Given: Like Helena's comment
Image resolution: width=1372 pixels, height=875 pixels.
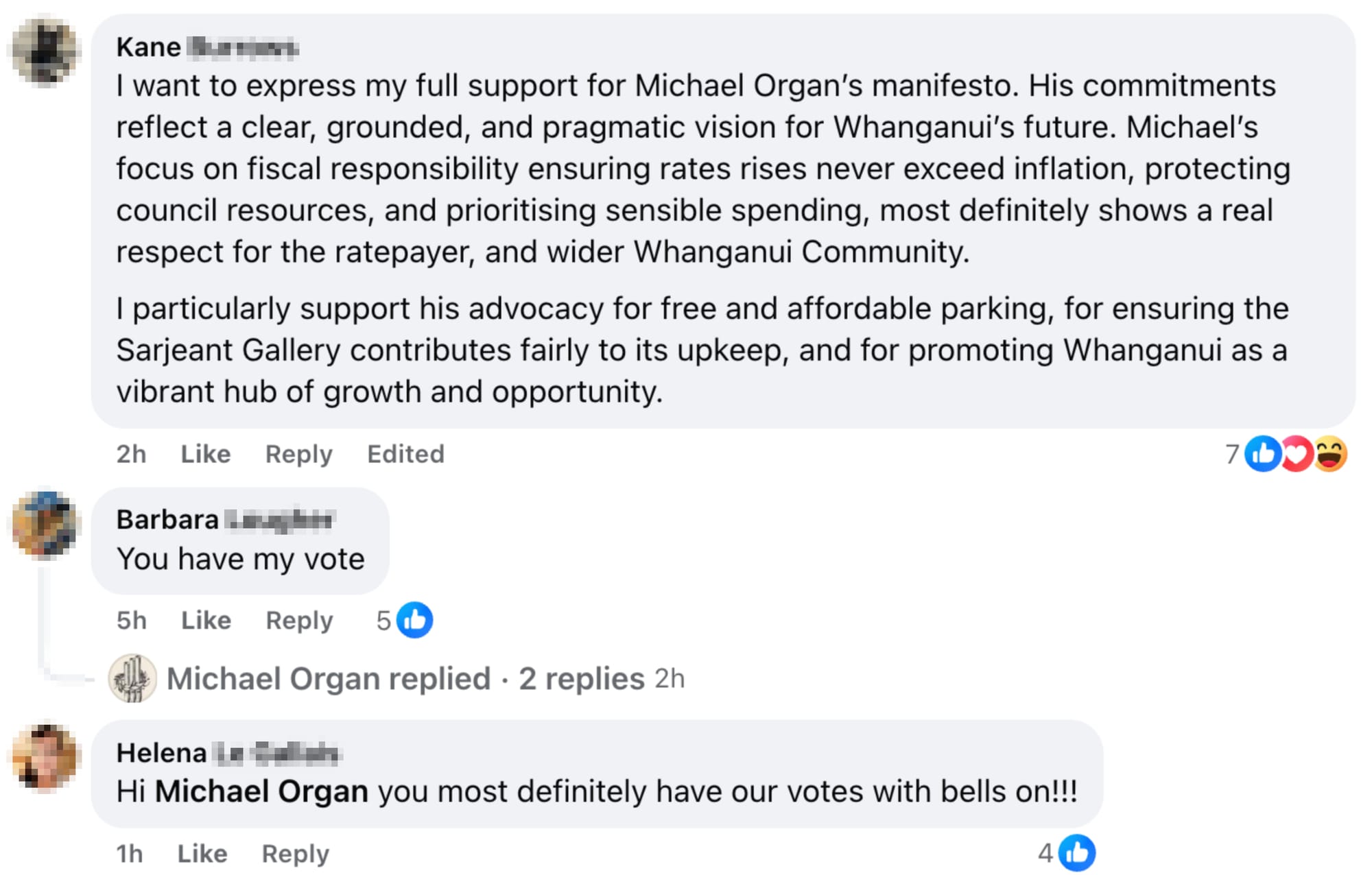Looking at the screenshot, I should click(x=202, y=853).
